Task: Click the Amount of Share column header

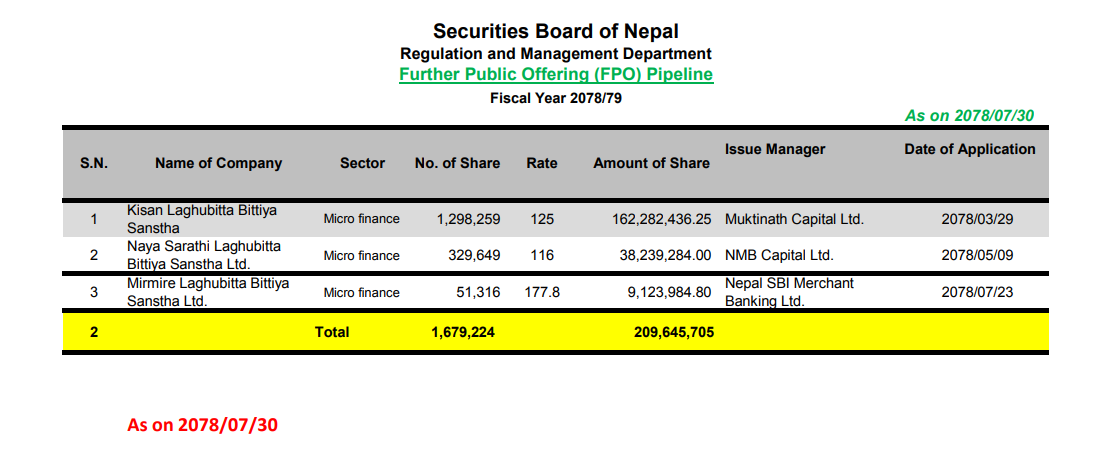Action: coord(651,163)
